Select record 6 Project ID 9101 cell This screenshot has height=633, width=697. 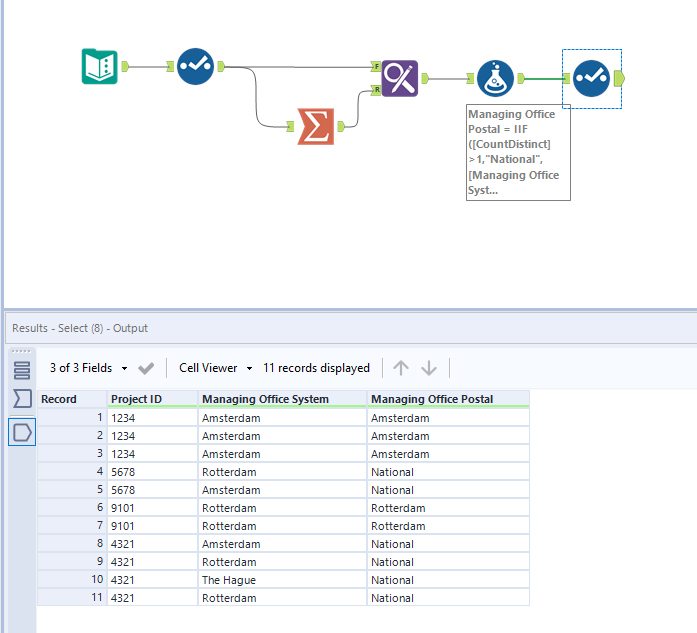pyautogui.click(x=152, y=508)
